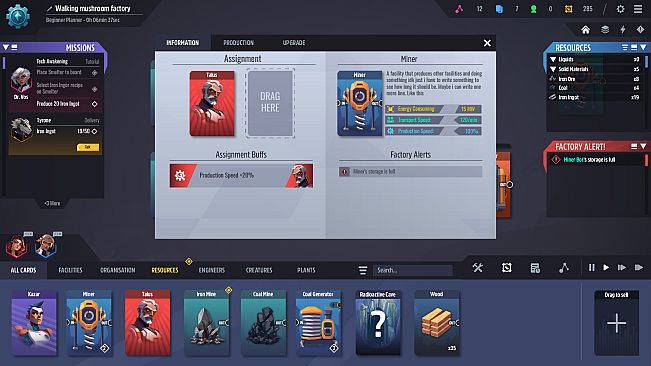The height and width of the screenshot is (366, 651).
Task: Collapse the Missions panel triangle
Action: pyautogui.click(x=6, y=47)
